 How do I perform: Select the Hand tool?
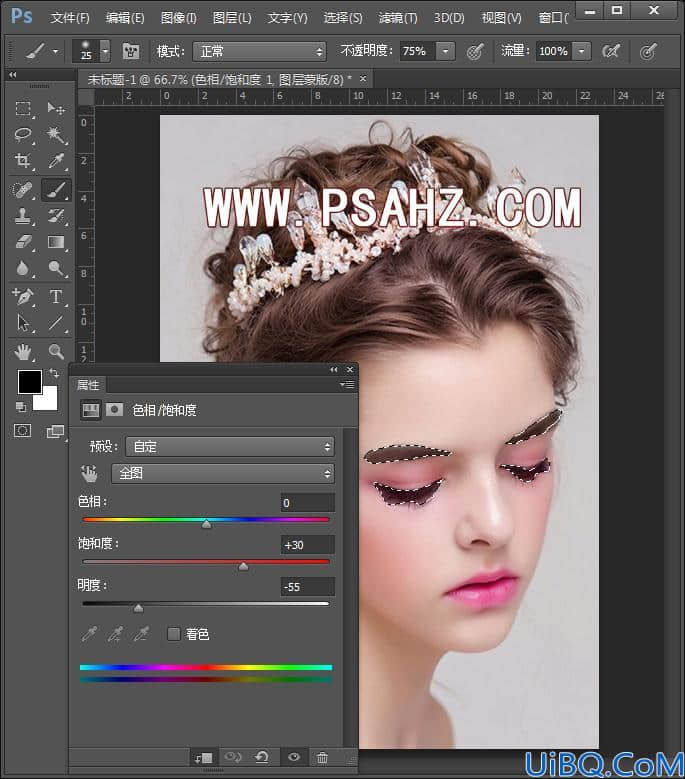click(23, 352)
